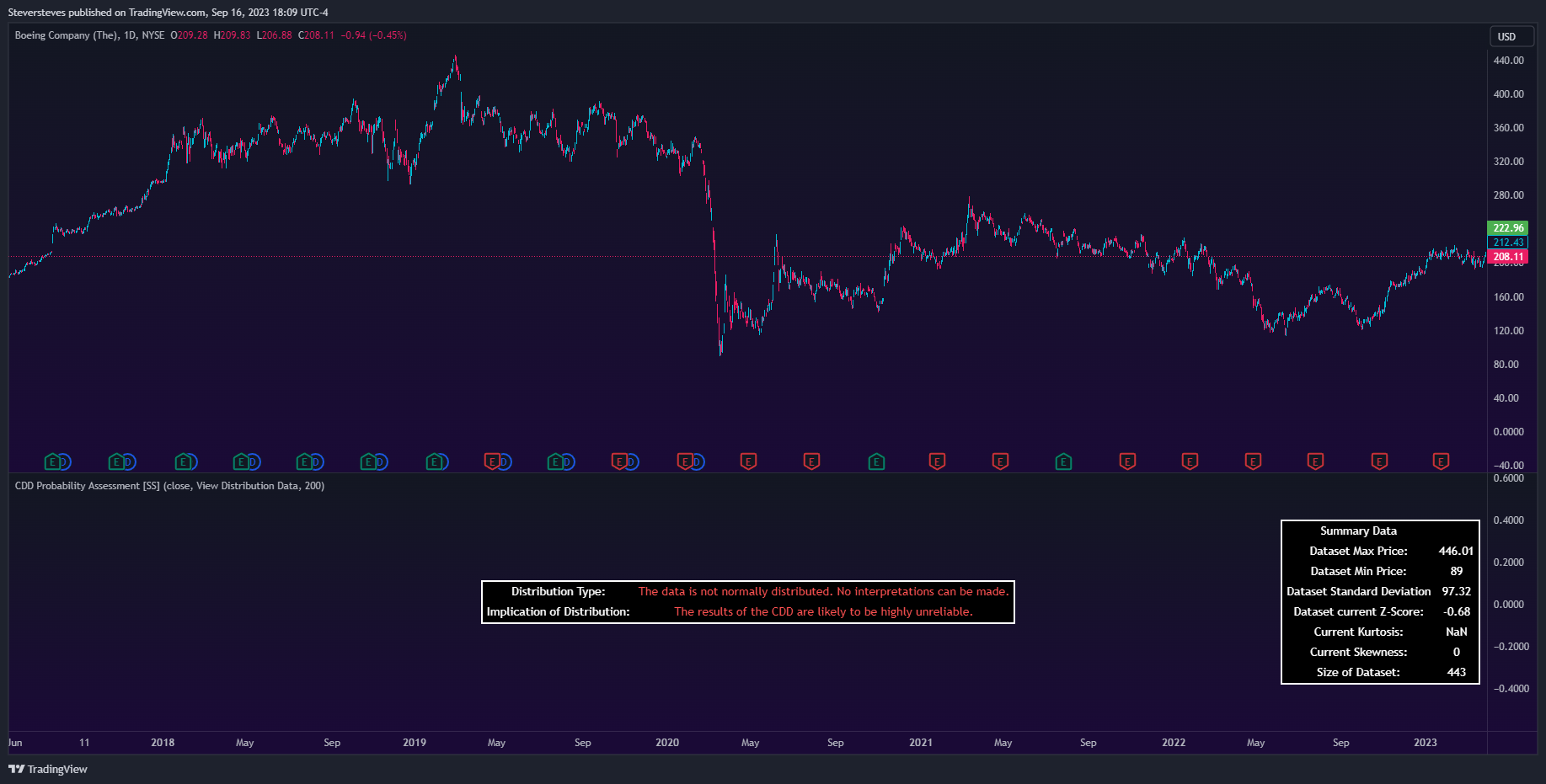Click the 'data is not normally distributed' message
The width and height of the screenshot is (1546, 784).
[823, 592]
